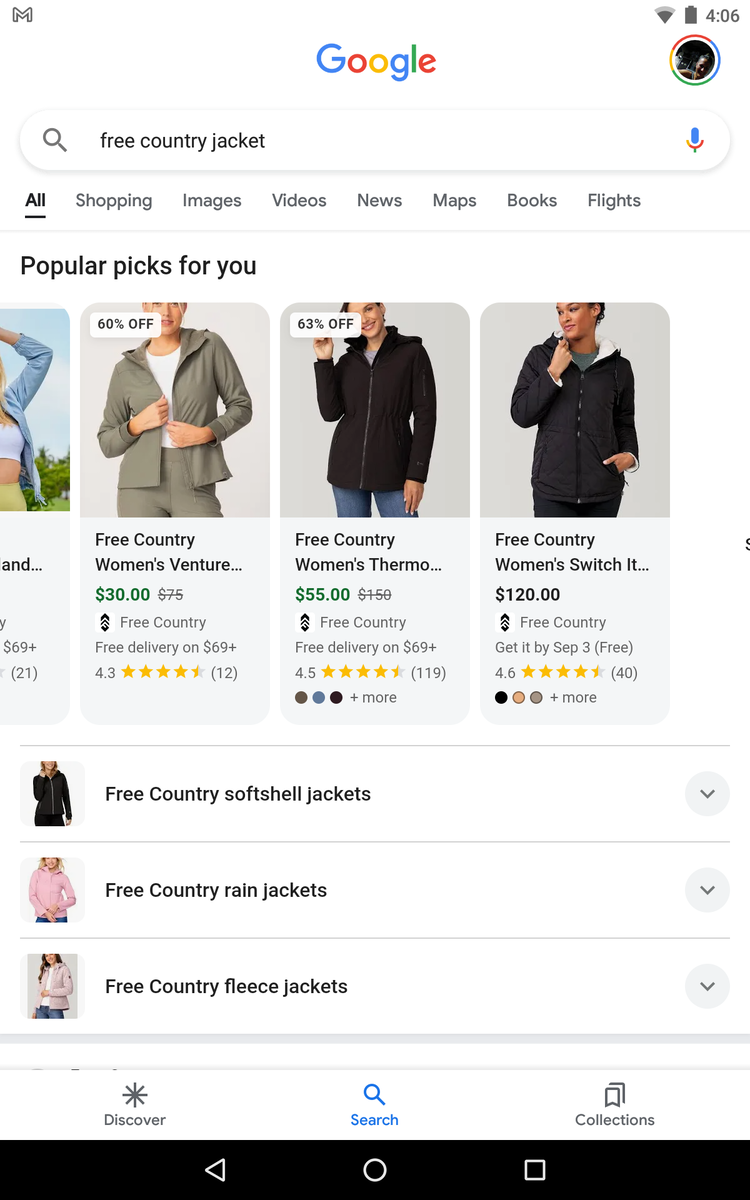
Task: Expand Free Country fleece jackets
Action: [375, 986]
